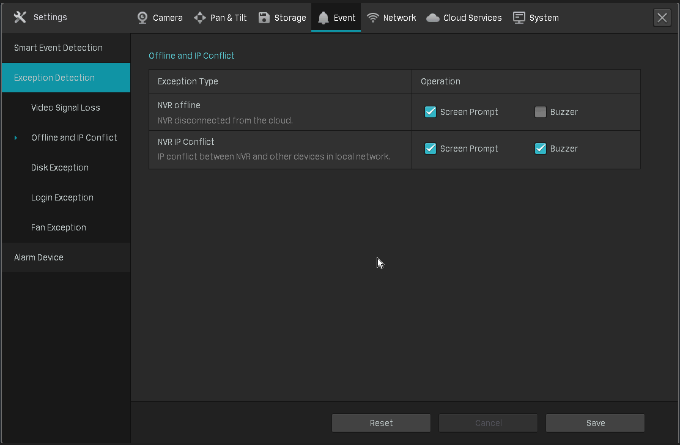Click the Network wifi icon
The width and height of the screenshot is (680, 445).
click(373, 18)
